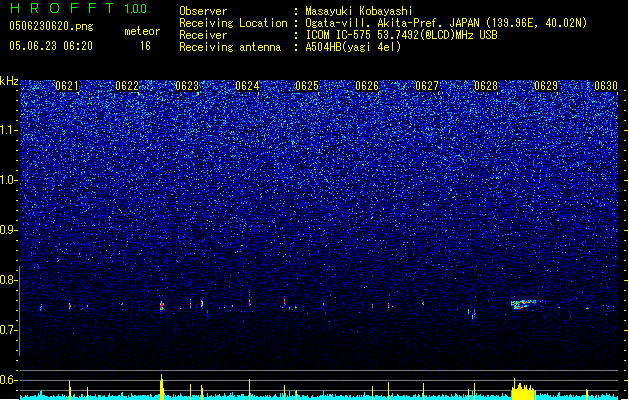Select the ICOM IC-575 53.7492 MHz USB text
The height and width of the screenshot is (400, 629).
(x=401, y=35)
